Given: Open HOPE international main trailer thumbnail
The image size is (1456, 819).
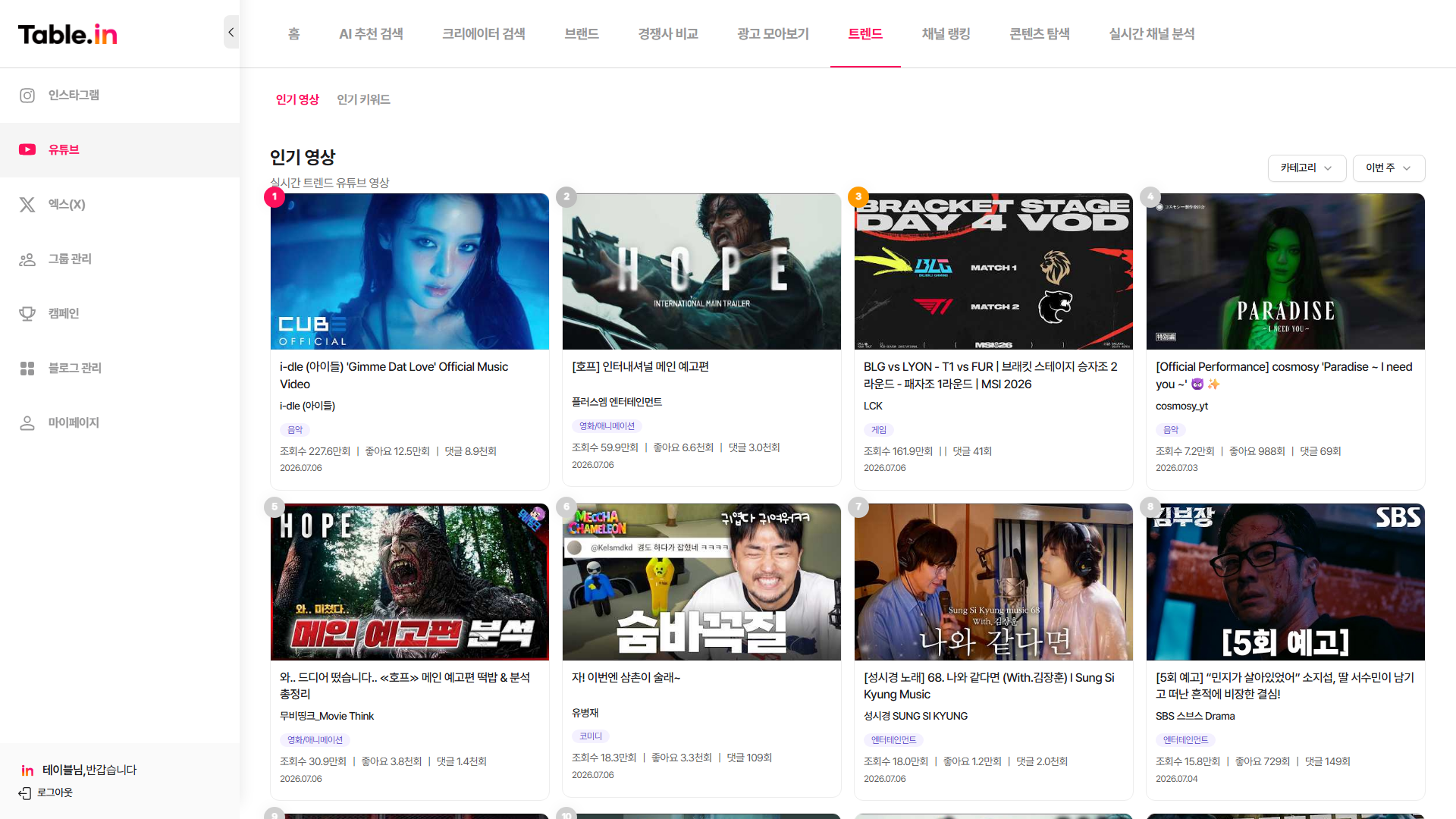Looking at the screenshot, I should tap(701, 271).
